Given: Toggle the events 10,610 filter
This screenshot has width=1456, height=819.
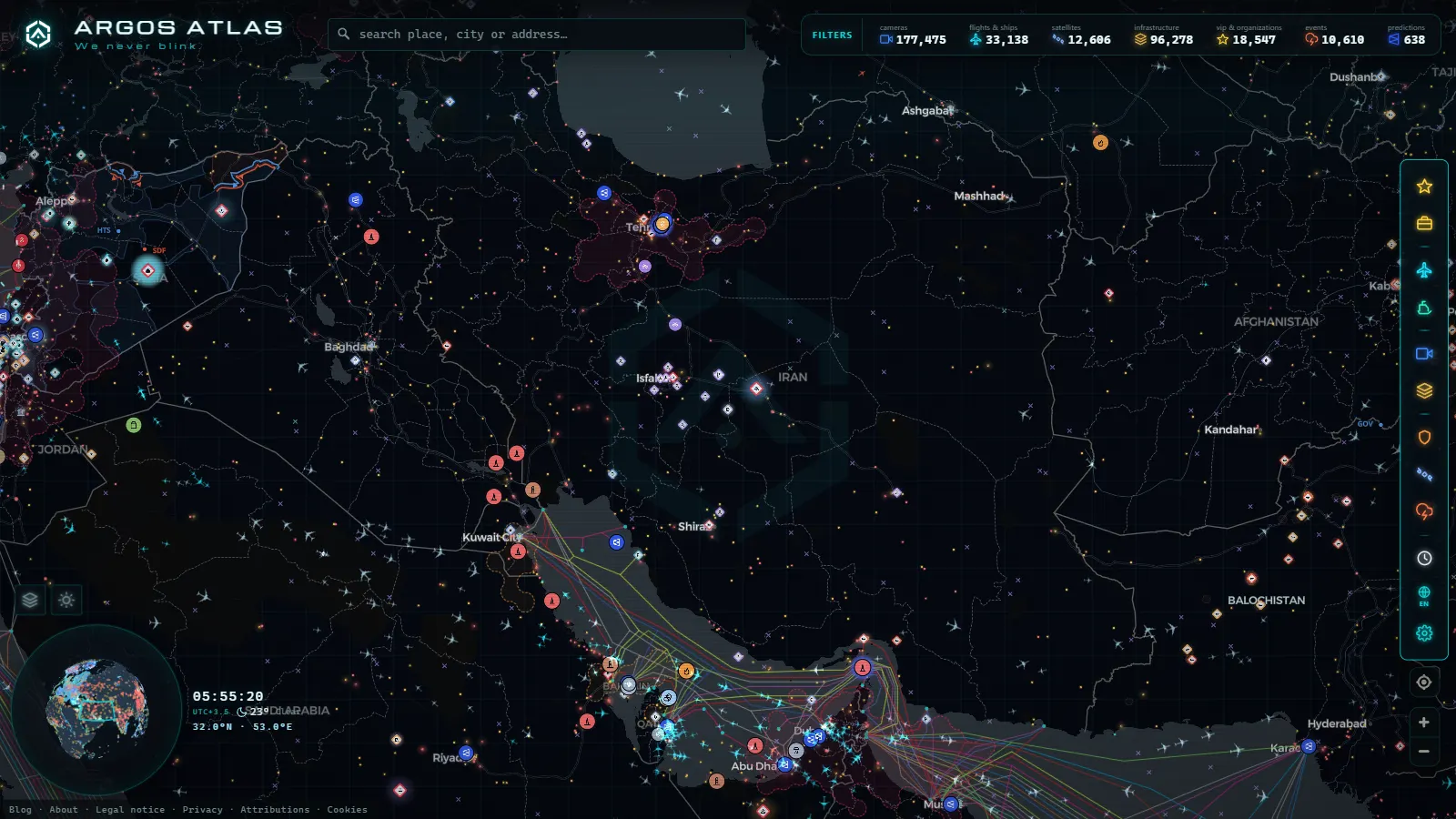Looking at the screenshot, I should 1334,35.
